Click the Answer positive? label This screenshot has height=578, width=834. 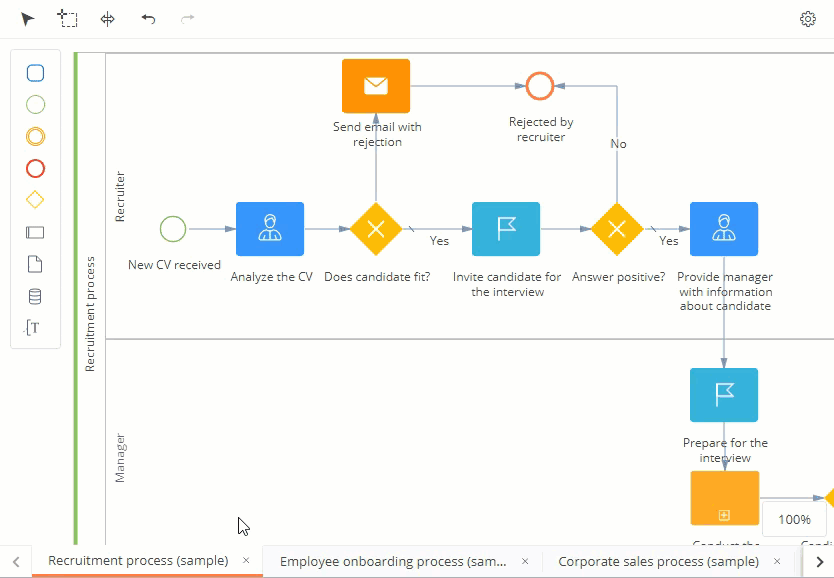619,277
